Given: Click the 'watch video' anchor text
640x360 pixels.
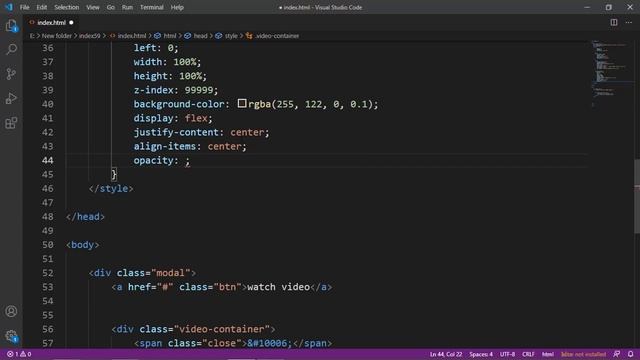Looking at the screenshot, I should [278, 287].
